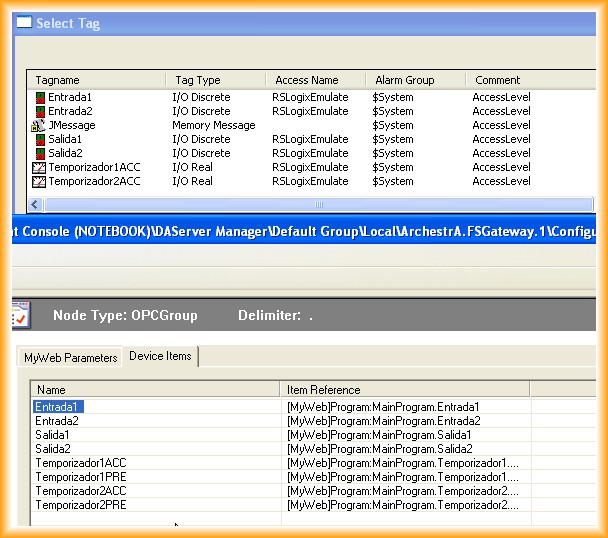Click the checkmark icon beside Node Type
608x538 pixels.
pyautogui.click(x=20, y=316)
